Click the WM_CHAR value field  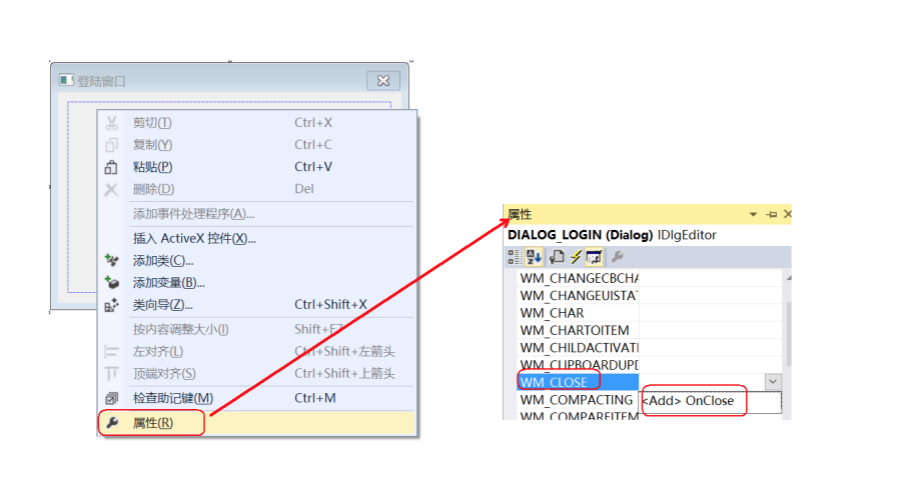pos(710,313)
